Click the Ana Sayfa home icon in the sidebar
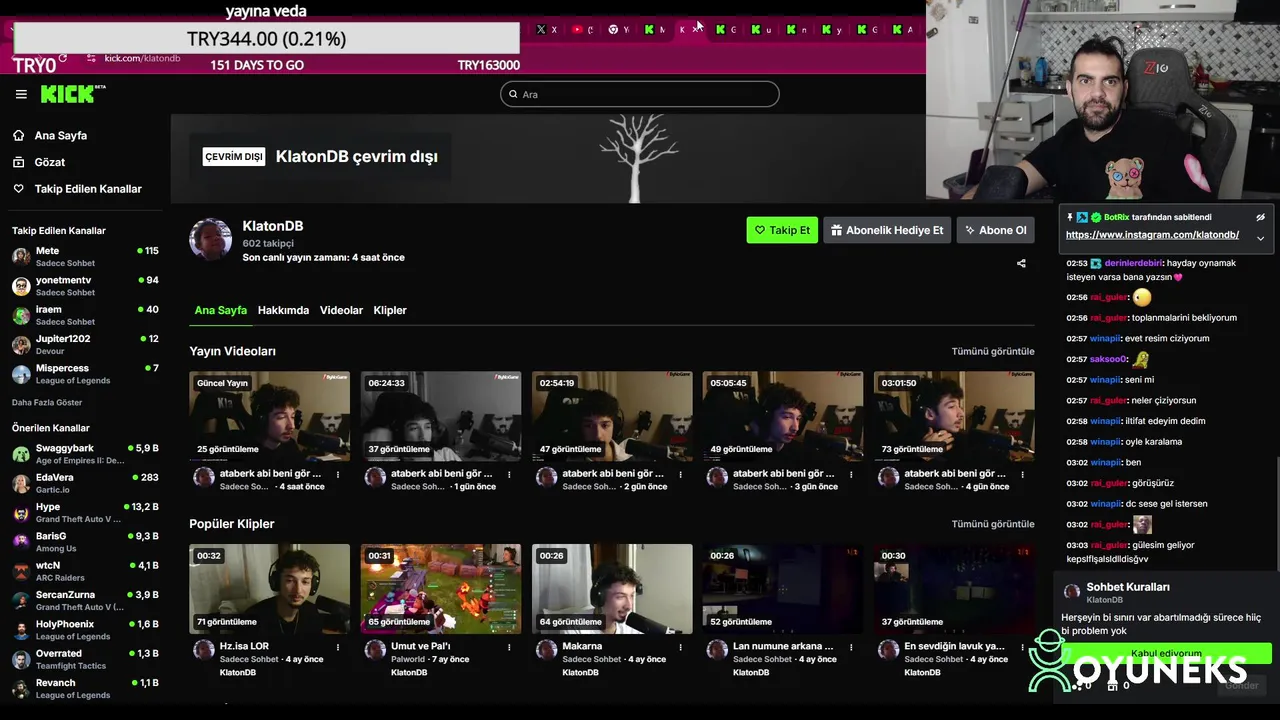 (18, 135)
